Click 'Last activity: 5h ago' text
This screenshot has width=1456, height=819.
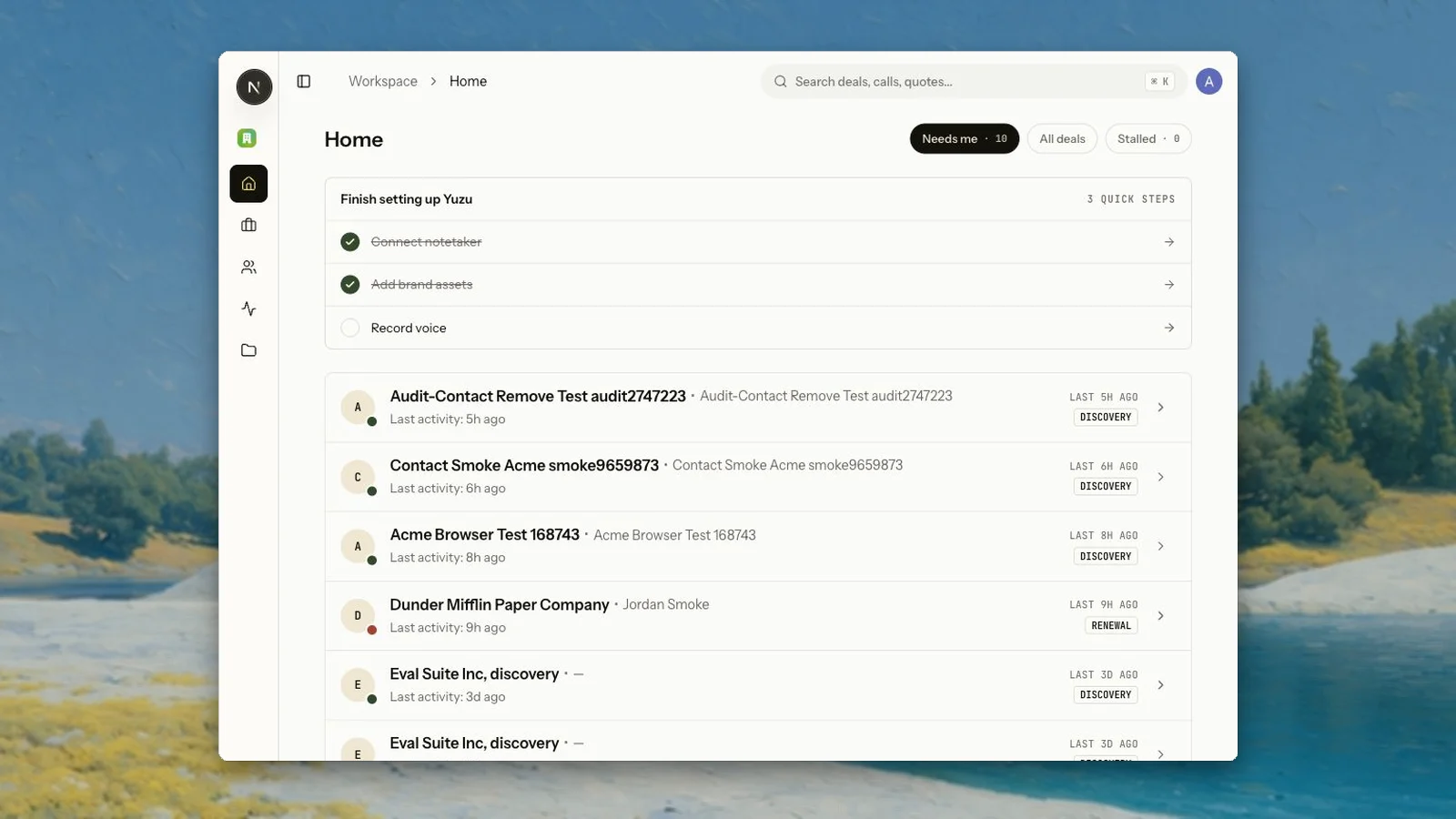[x=448, y=420]
